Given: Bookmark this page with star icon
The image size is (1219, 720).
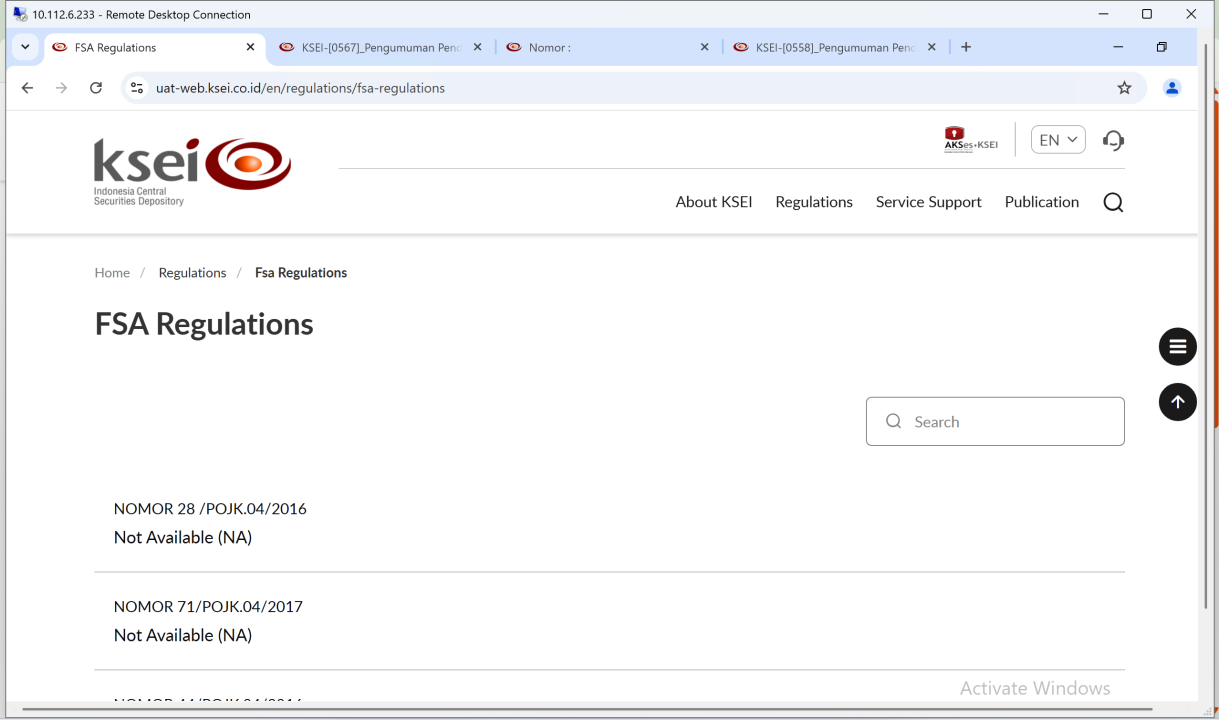Looking at the screenshot, I should coord(1124,88).
